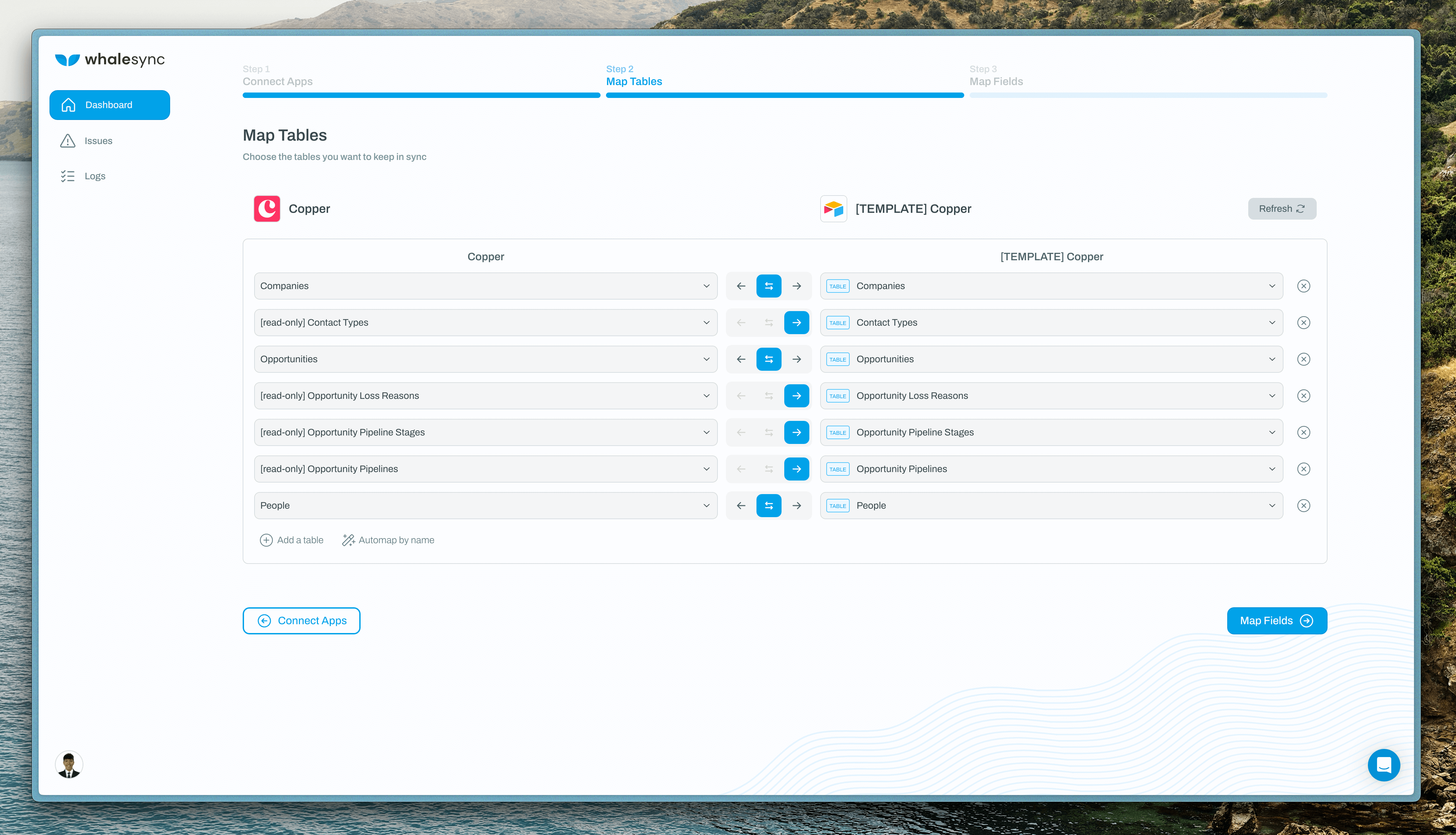The height and width of the screenshot is (835, 1456).
Task: Open the Copper People dropdown
Action: (486, 506)
